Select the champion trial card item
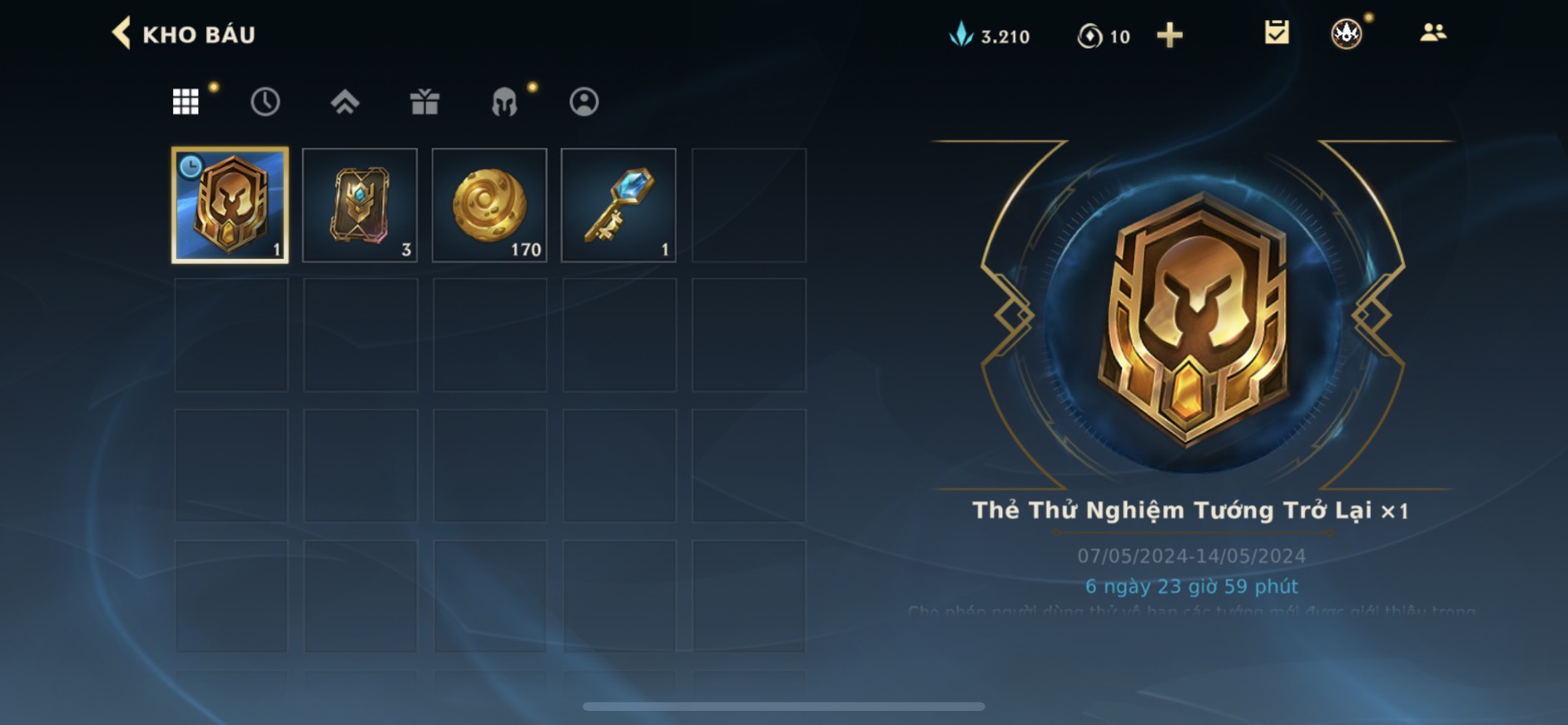1568x725 pixels. click(x=231, y=206)
